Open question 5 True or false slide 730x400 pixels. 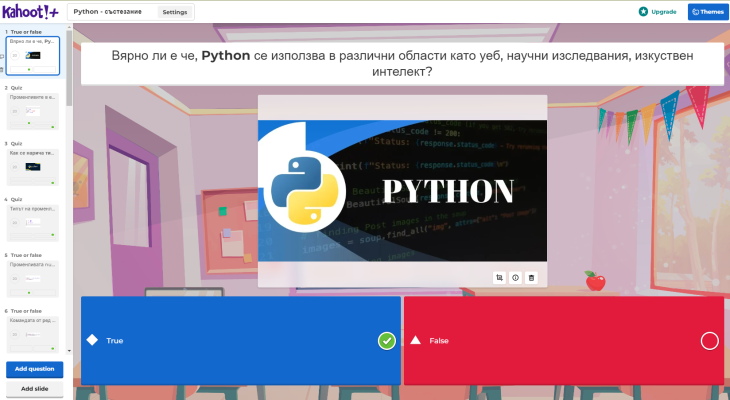pyautogui.click(x=34, y=277)
